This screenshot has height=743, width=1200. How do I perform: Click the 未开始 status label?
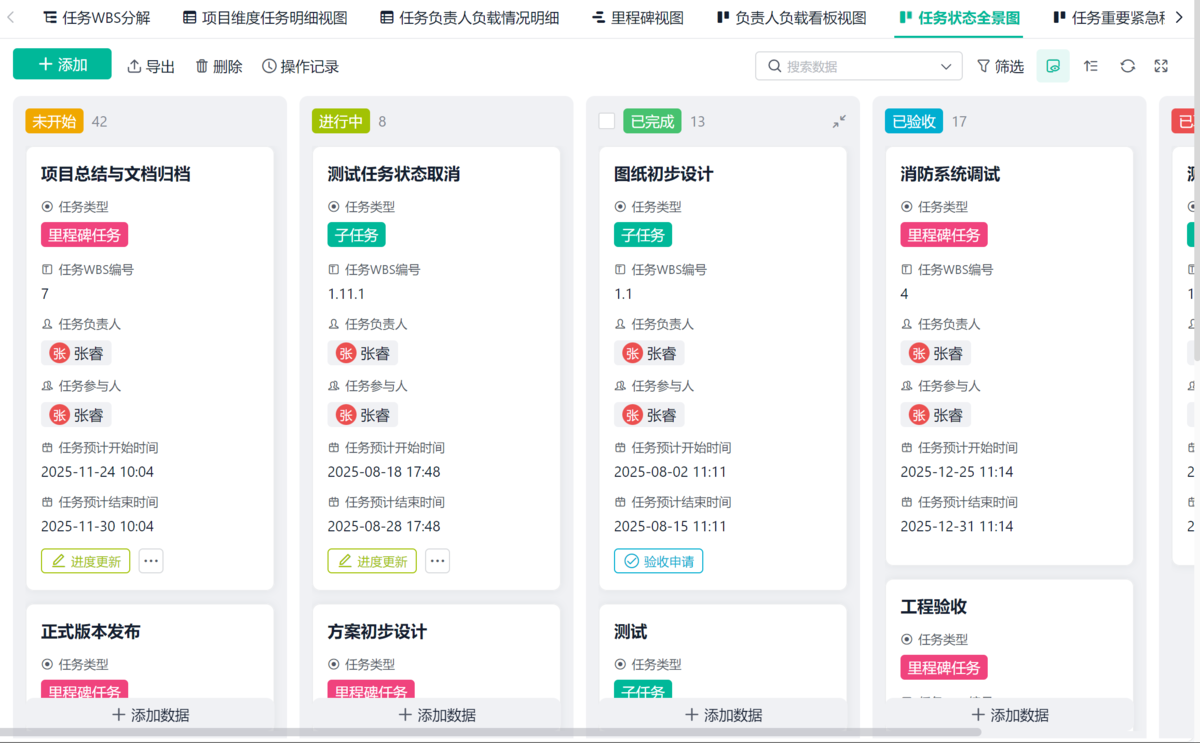click(x=54, y=121)
